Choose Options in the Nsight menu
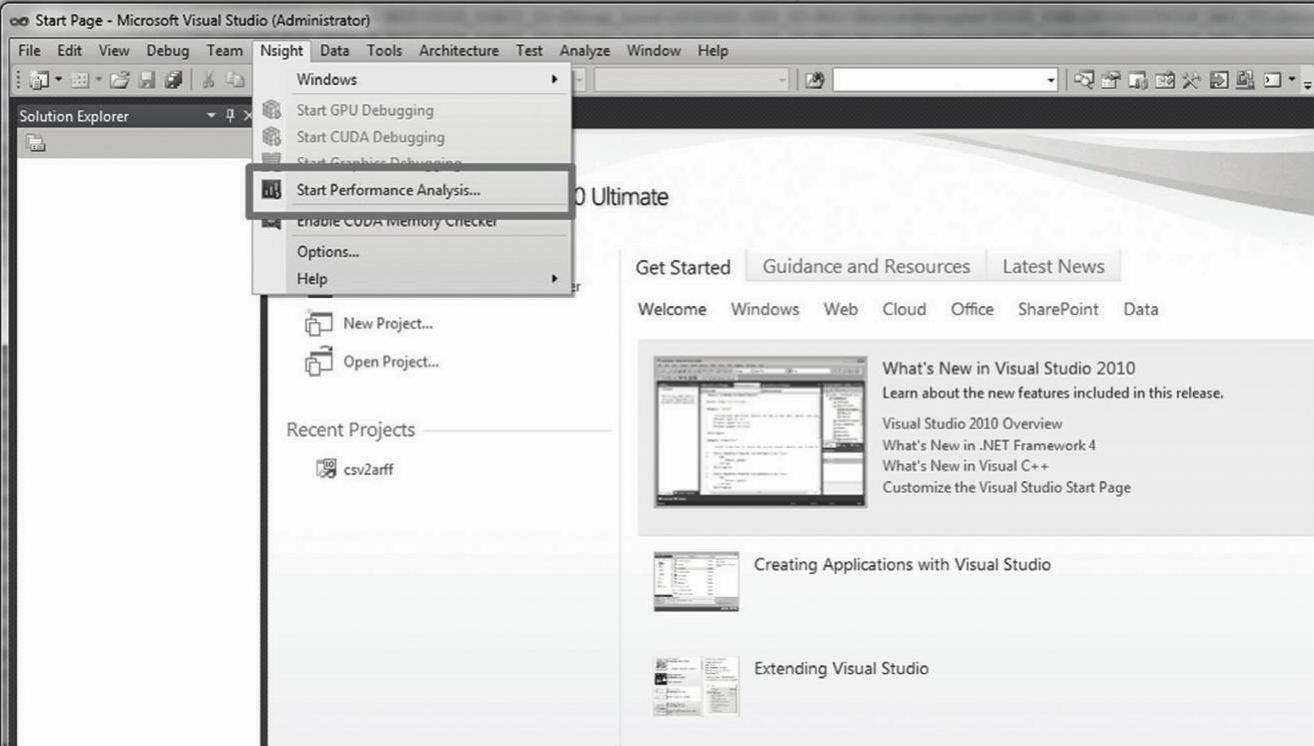Image resolution: width=1314 pixels, height=746 pixels. pyautogui.click(x=412, y=252)
